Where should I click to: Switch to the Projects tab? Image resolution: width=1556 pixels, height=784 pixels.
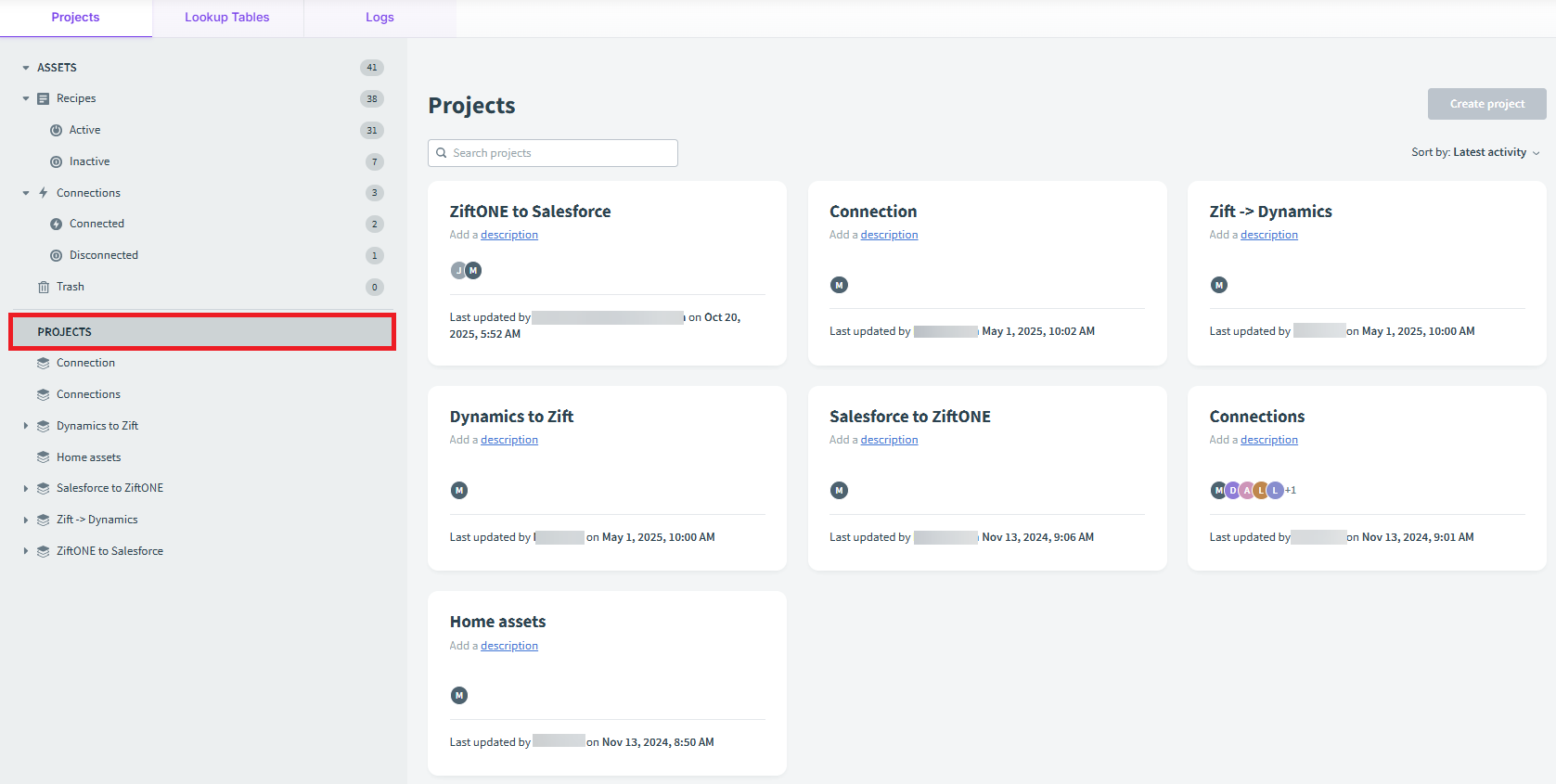[75, 18]
